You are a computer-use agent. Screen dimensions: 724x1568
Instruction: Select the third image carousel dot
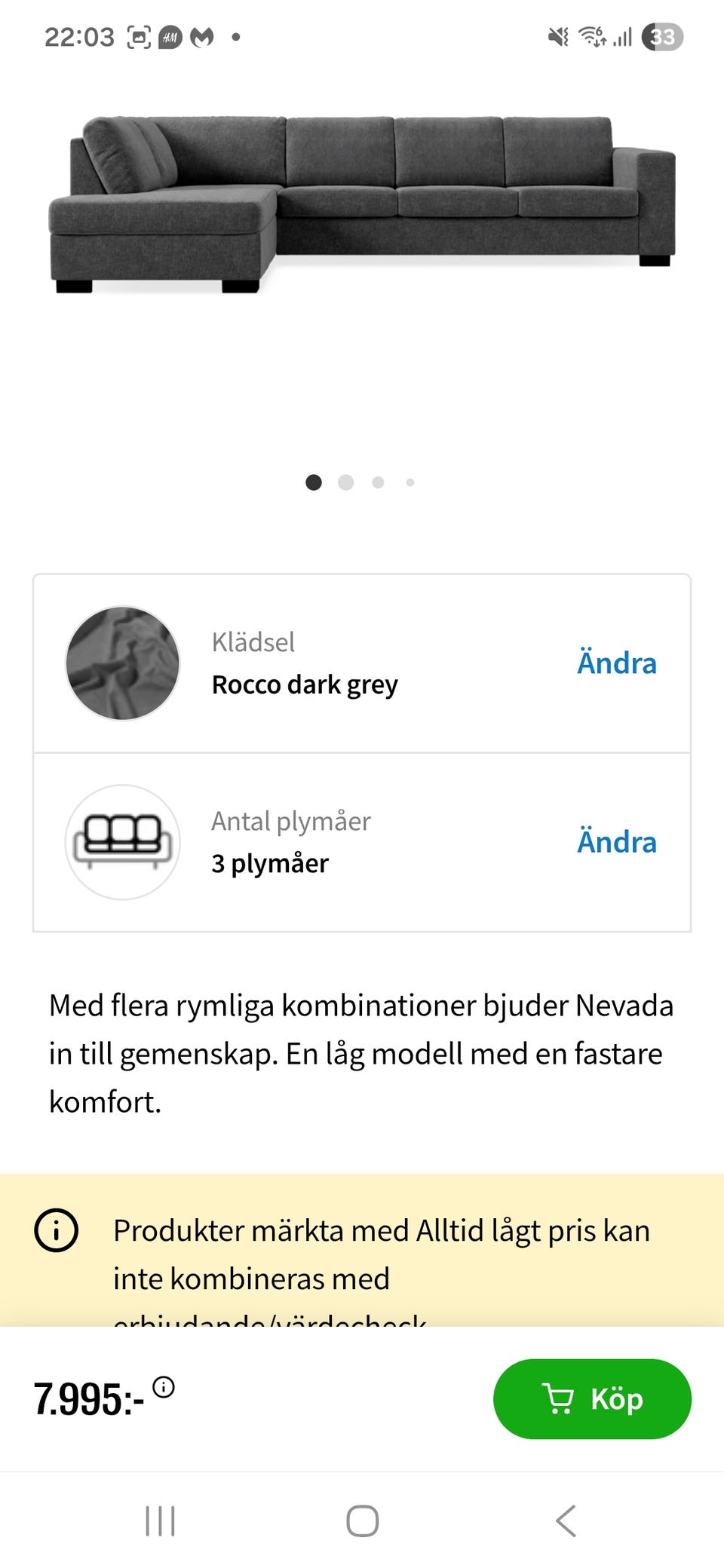tap(378, 482)
